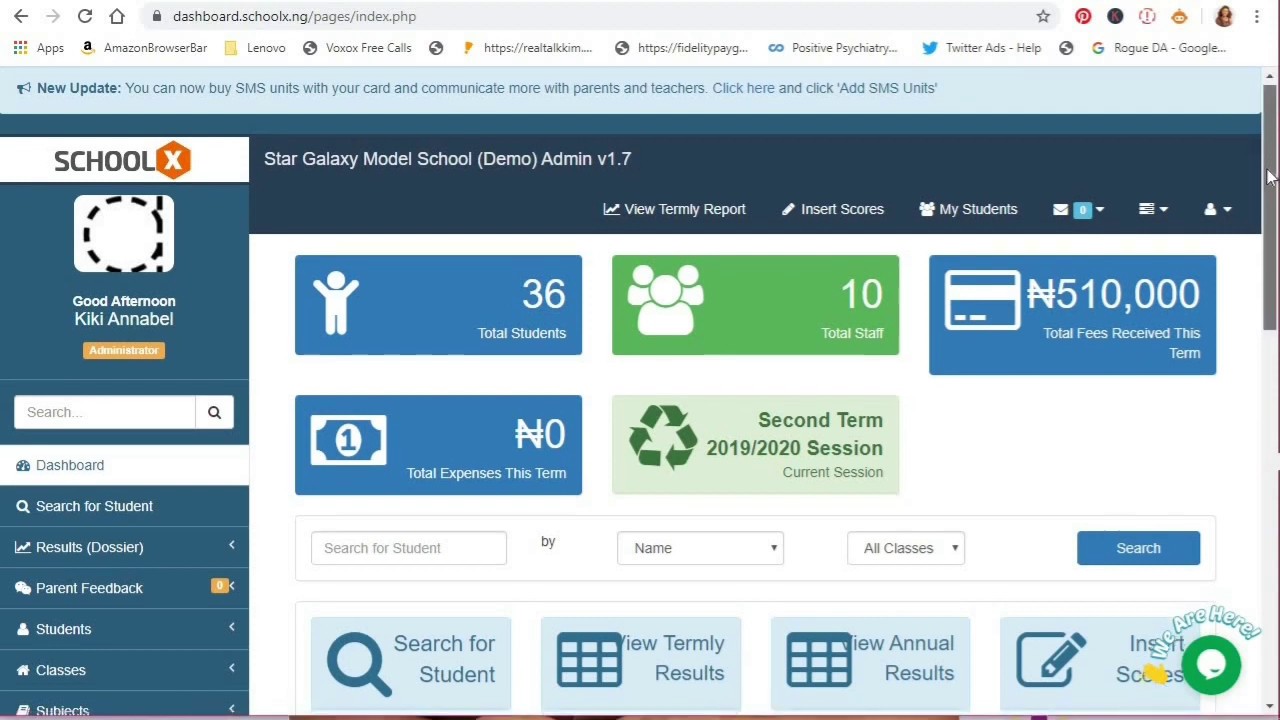Screen dimensions: 1280x720
Task: Click the View Annual Results grid icon
Action: pyautogui.click(x=818, y=660)
